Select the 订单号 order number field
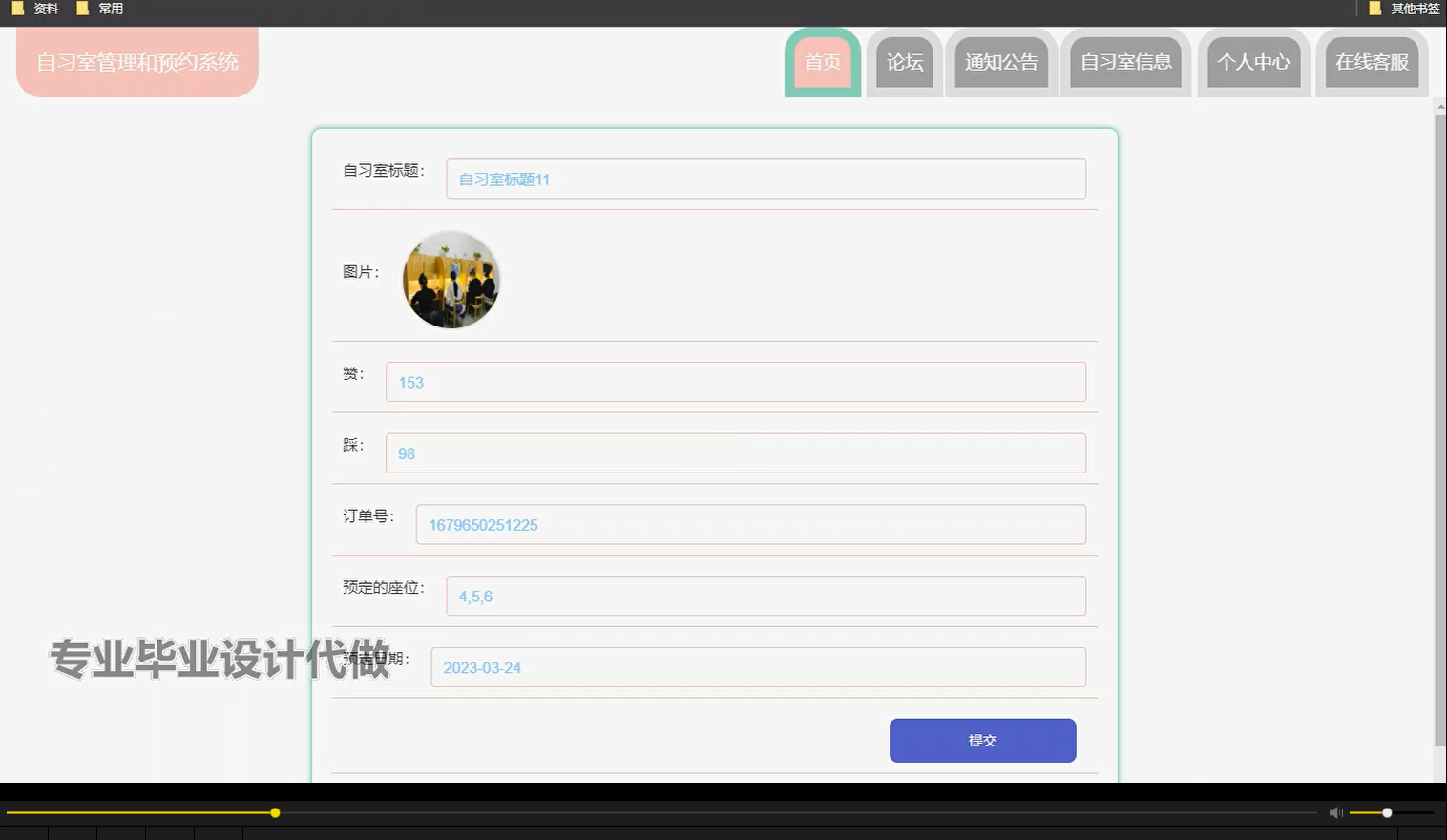 point(750,524)
